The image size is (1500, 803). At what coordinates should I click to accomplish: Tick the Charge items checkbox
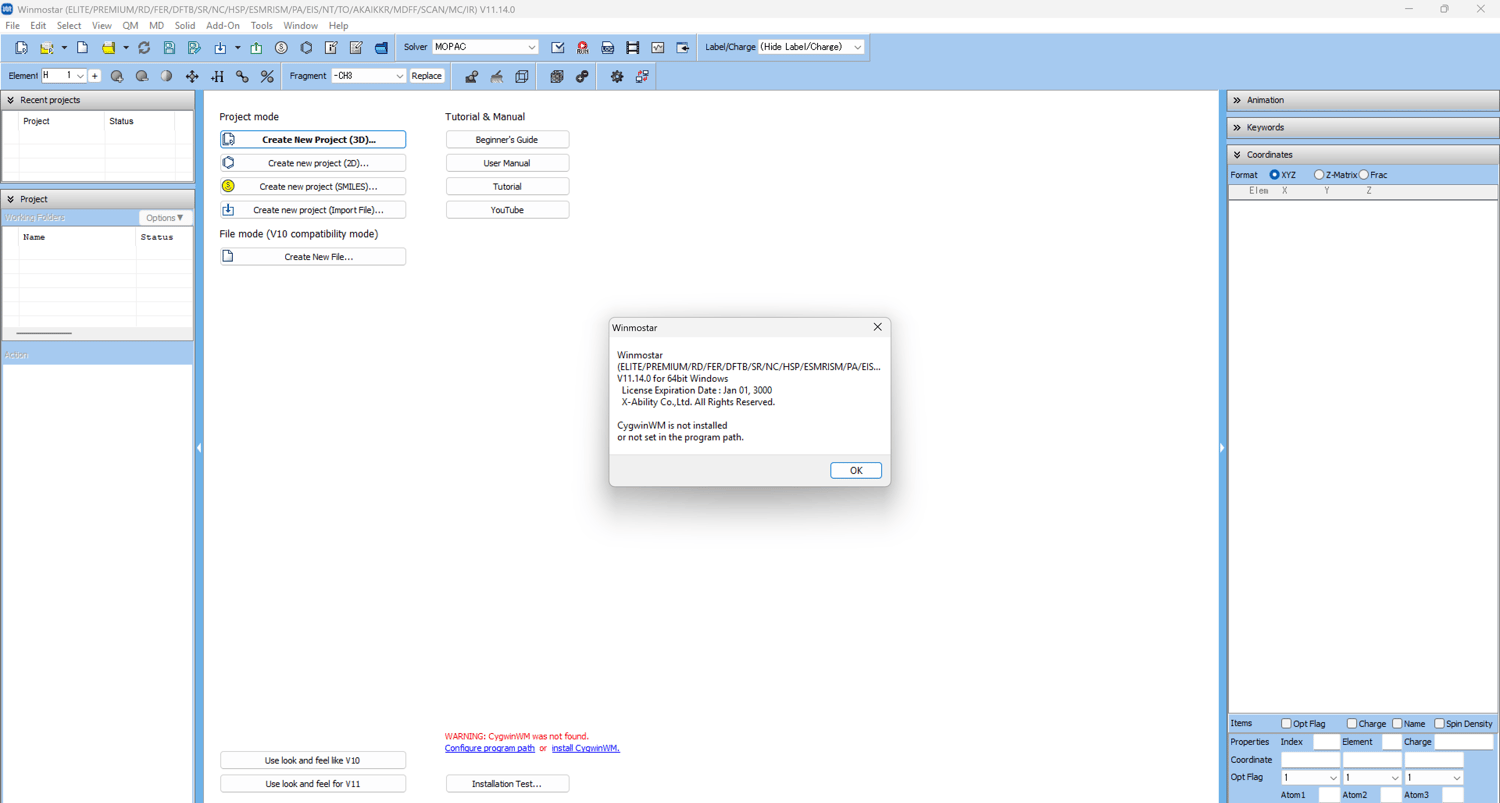(x=1351, y=723)
